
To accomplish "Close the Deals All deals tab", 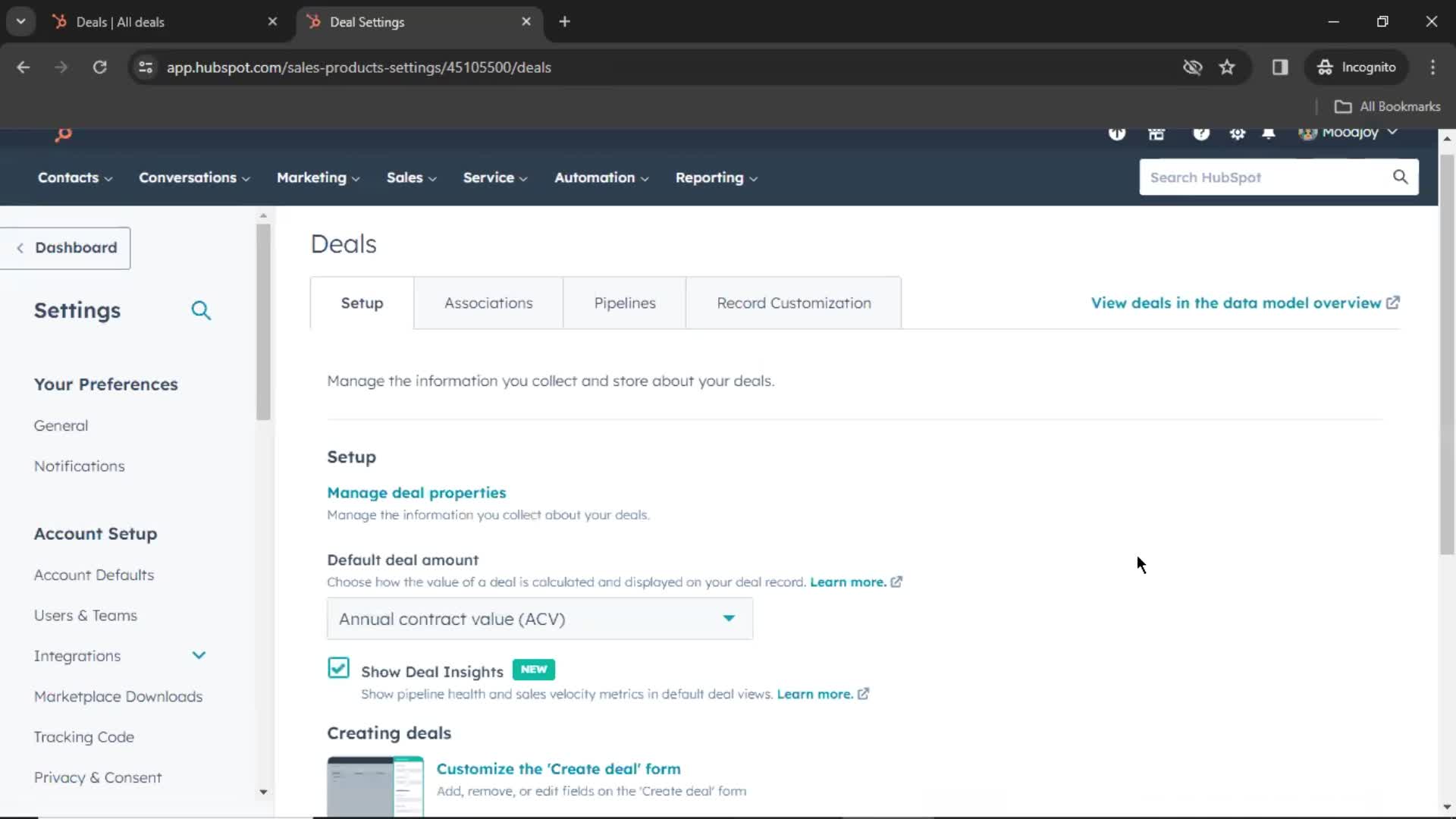I will (272, 22).
